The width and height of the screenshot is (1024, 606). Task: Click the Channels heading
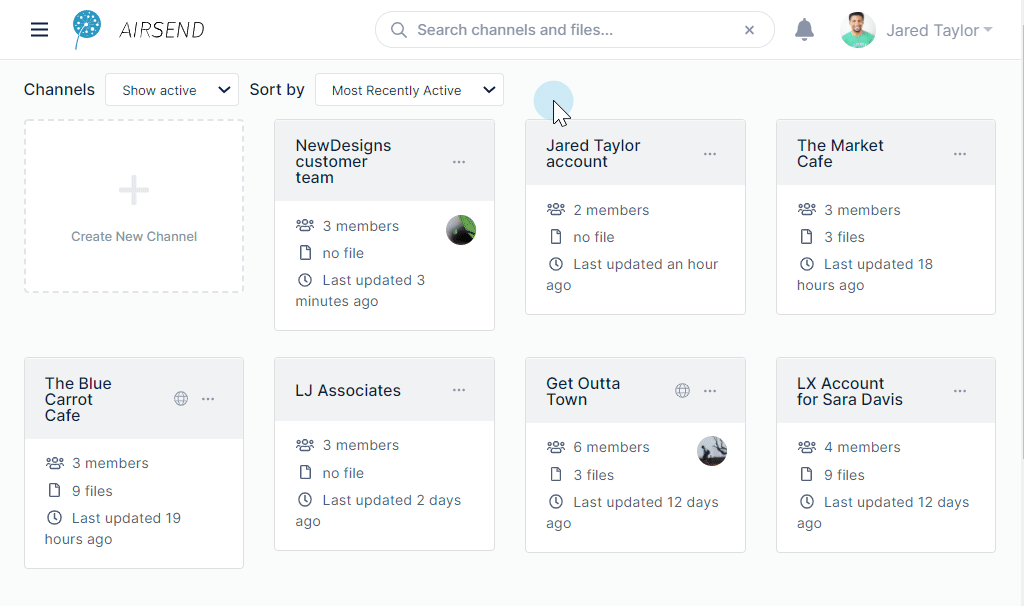[x=59, y=89]
